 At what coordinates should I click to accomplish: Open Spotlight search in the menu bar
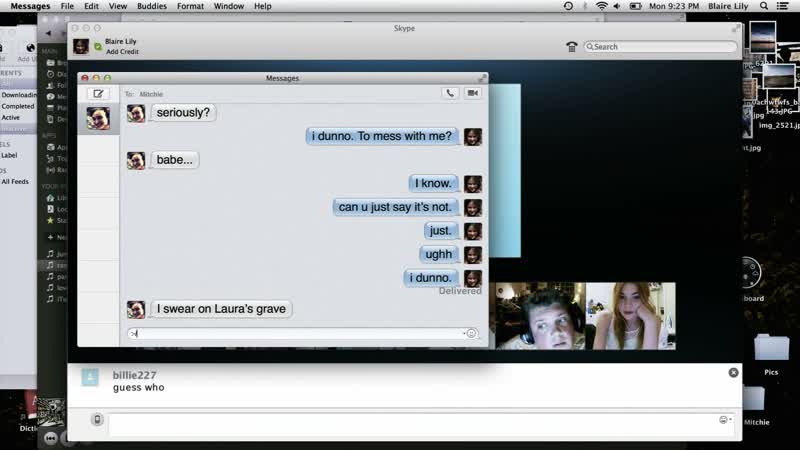click(x=764, y=6)
